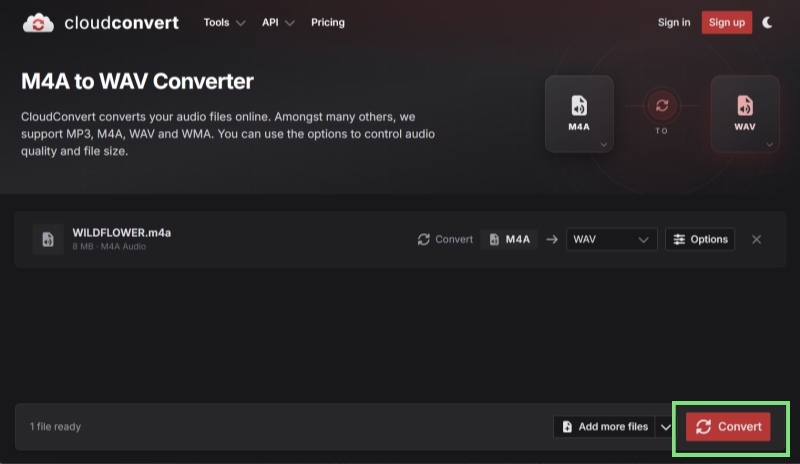Click the '8 MB · M4A Audio' file info
This screenshot has height=464, width=800.
coord(109,247)
